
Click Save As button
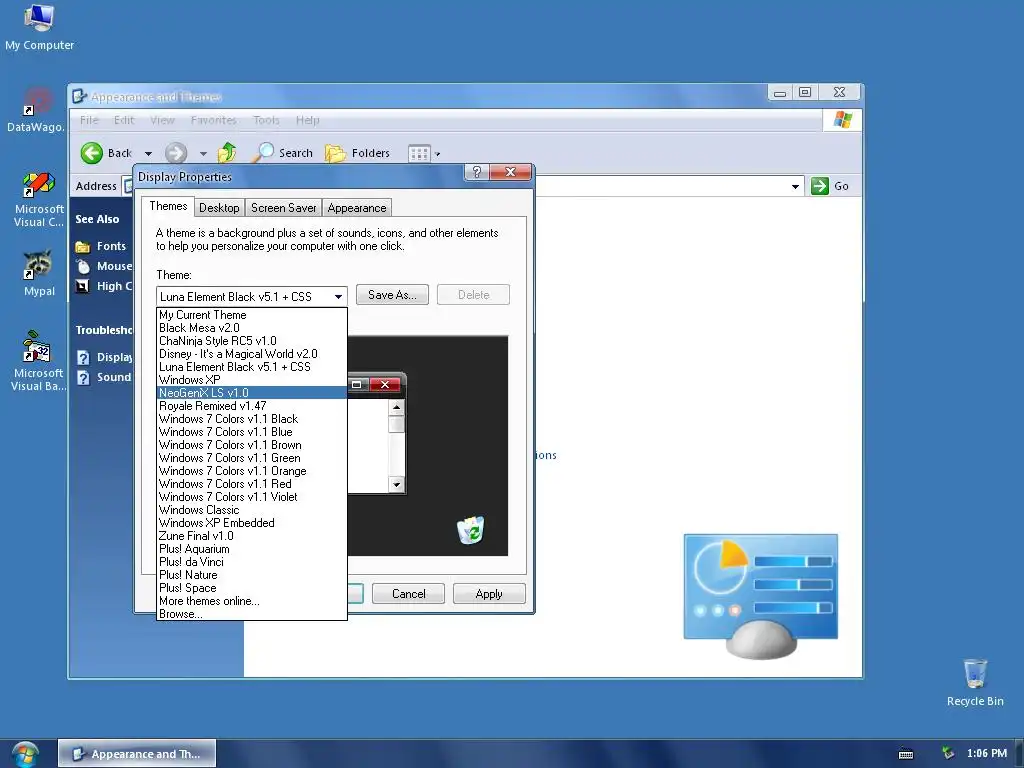tap(392, 295)
